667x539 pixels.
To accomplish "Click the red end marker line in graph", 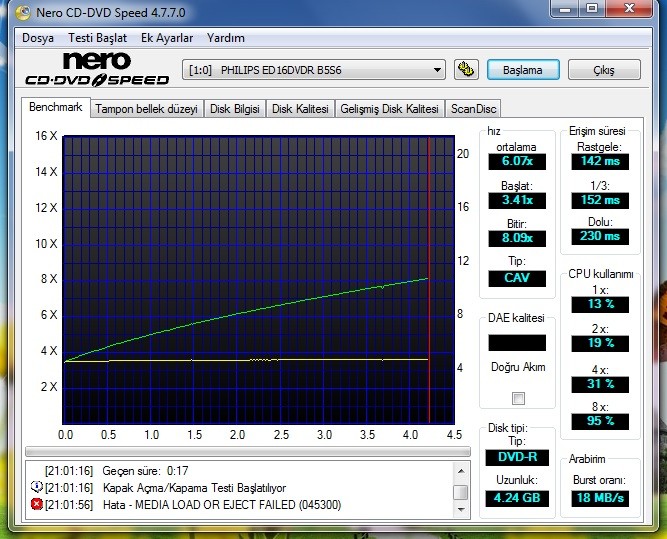I will (429, 281).
